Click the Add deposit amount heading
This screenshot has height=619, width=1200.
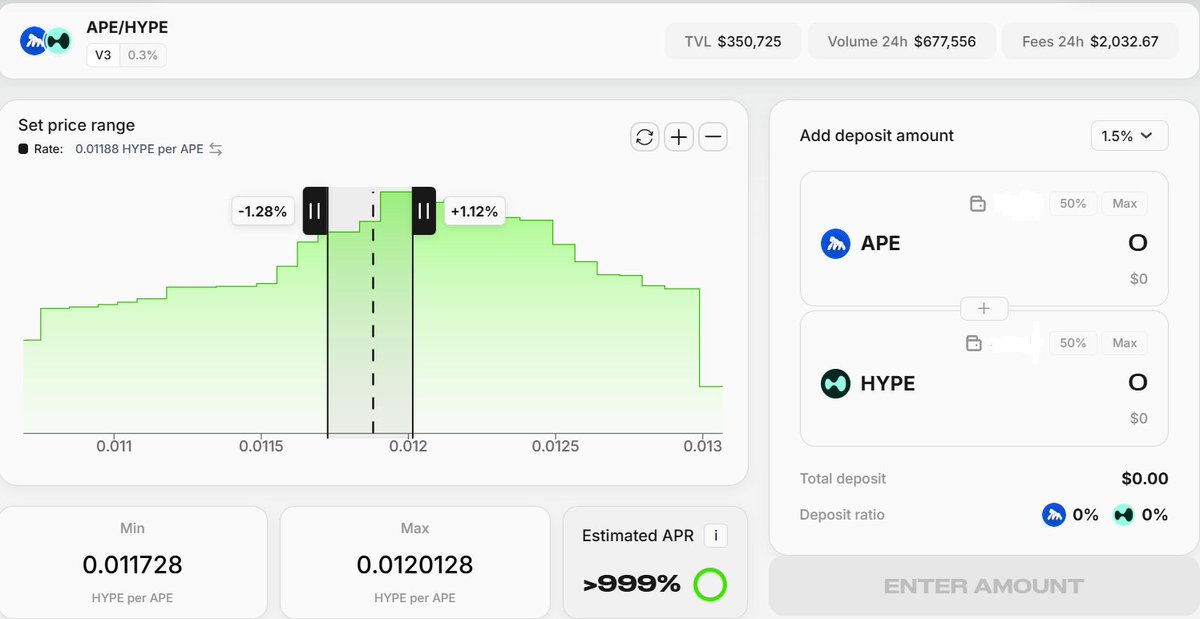[877, 136]
